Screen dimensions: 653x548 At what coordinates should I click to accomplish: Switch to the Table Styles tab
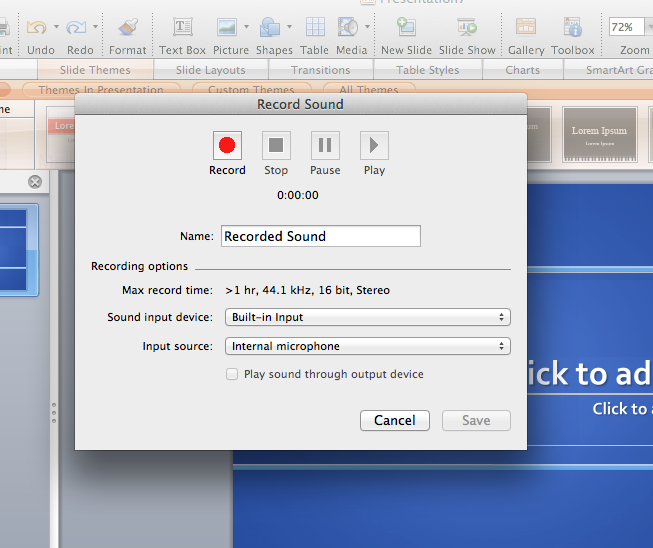(x=428, y=70)
